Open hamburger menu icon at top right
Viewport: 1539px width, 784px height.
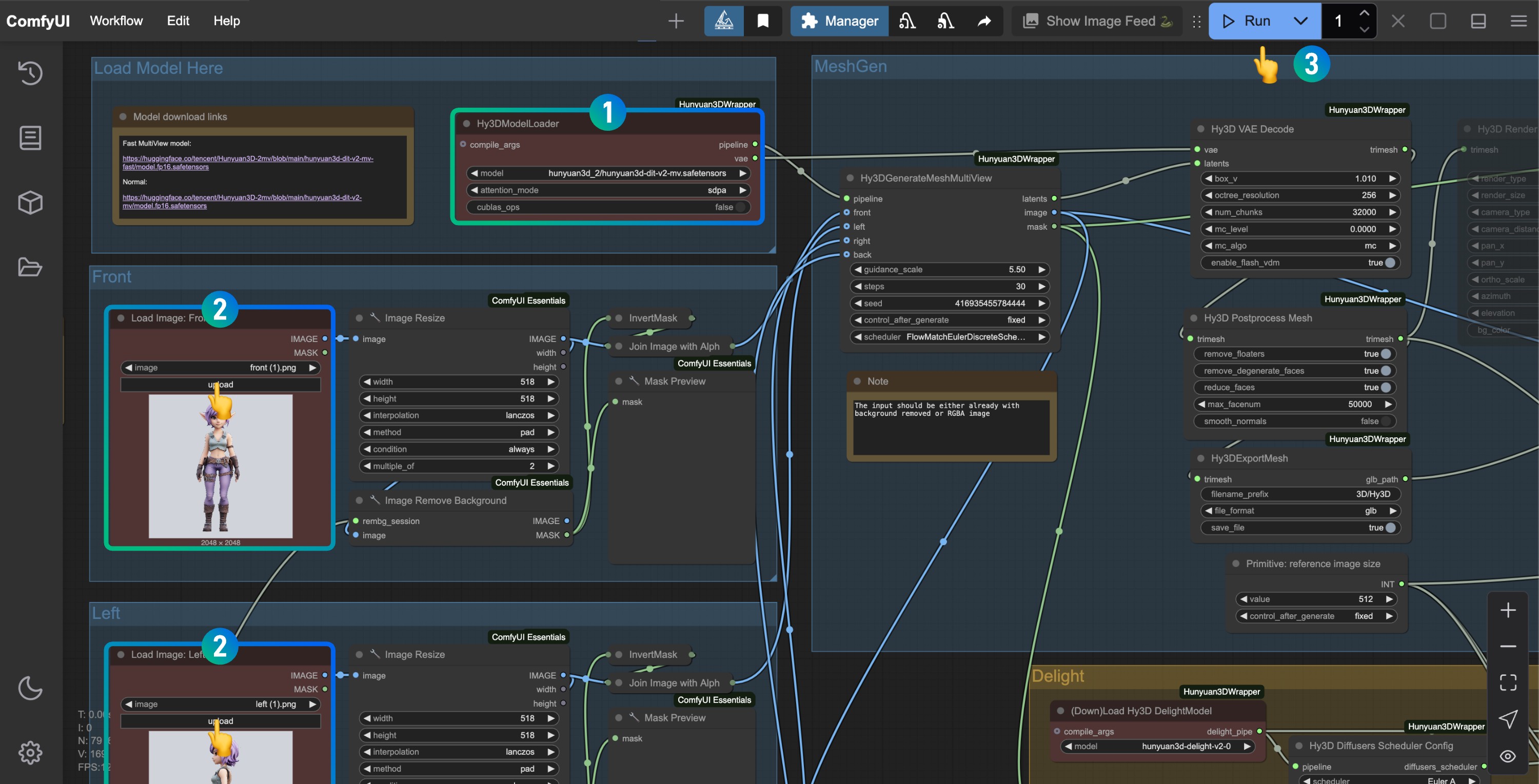coord(1518,21)
